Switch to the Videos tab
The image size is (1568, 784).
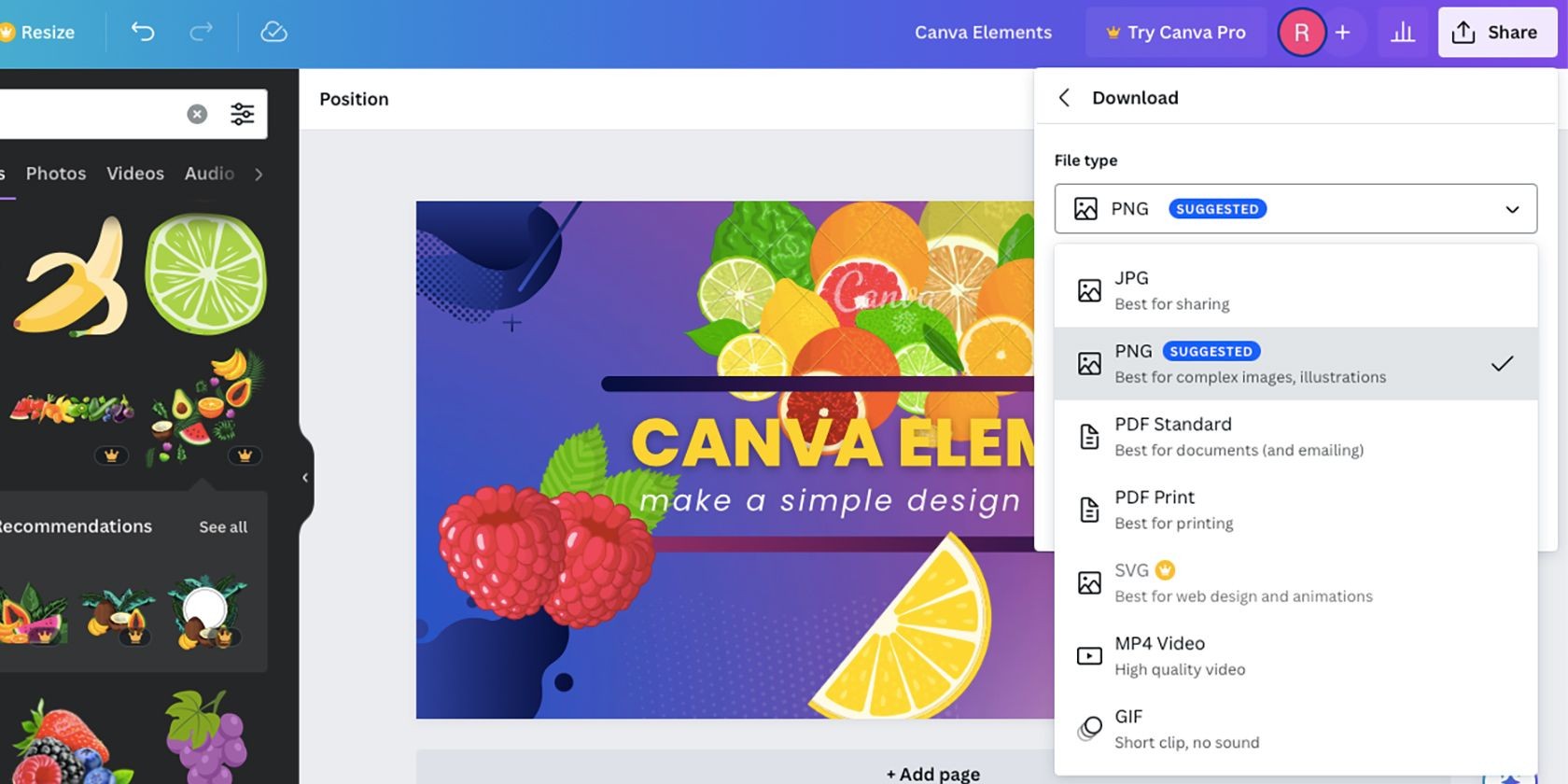tap(135, 174)
